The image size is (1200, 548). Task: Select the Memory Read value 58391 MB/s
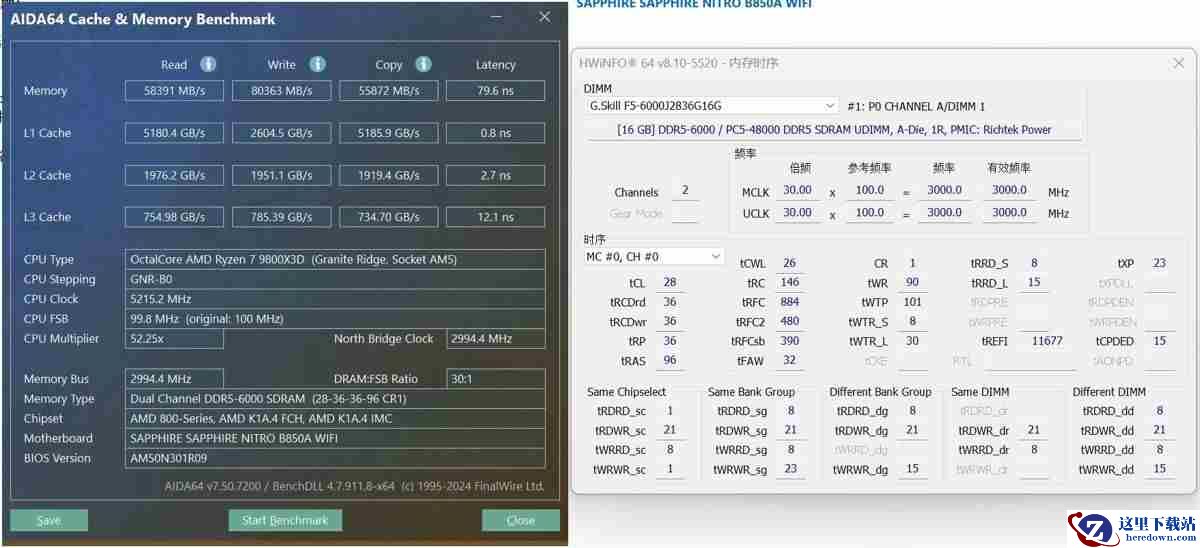(x=174, y=91)
